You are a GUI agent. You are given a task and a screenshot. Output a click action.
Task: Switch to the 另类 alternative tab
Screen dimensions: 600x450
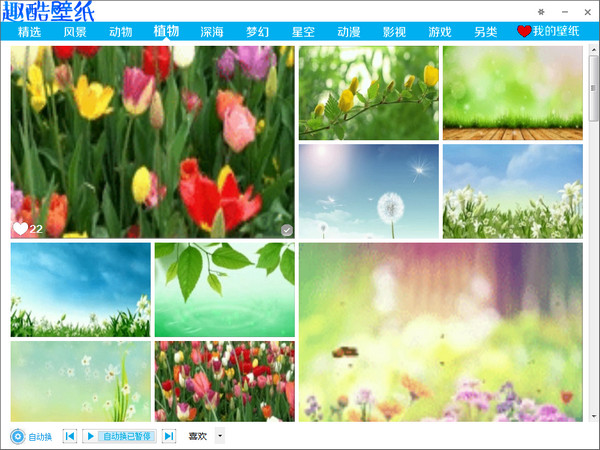tap(486, 32)
